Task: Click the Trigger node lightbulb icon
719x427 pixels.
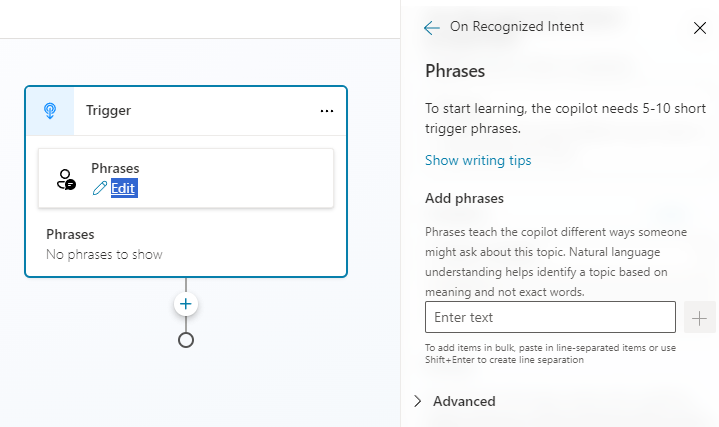Action: 50,111
